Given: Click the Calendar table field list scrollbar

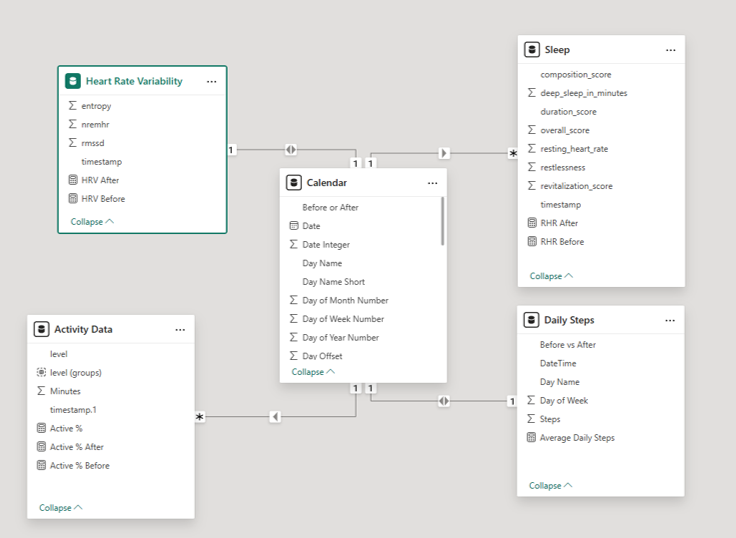Looking at the screenshot, I should pos(442,221).
